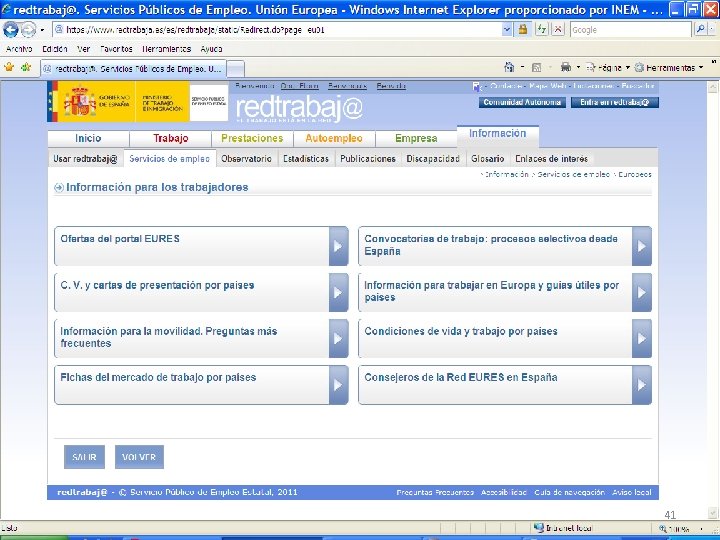Click arrow icon beside Ofertas del portal EURES
This screenshot has width=720, height=540.
(x=338, y=246)
